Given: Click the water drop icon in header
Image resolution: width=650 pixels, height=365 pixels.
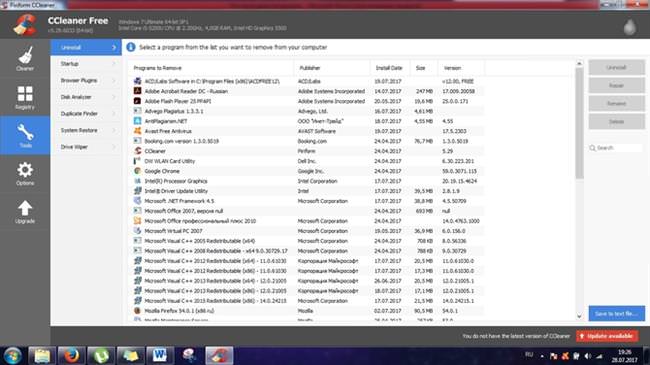Looking at the screenshot, I should [630, 27].
